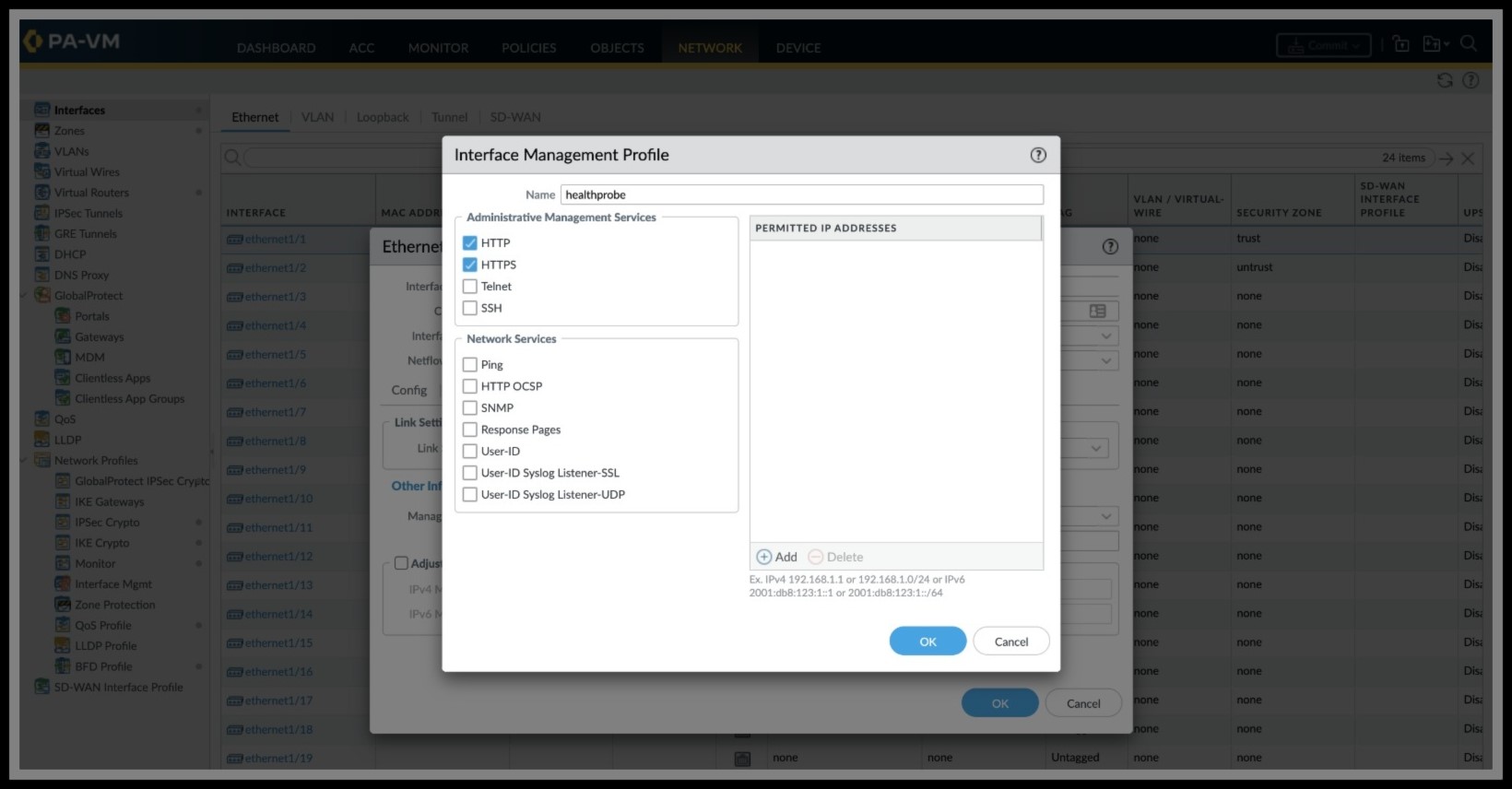Confirm Interface Management Profile with OK
The height and width of the screenshot is (789, 1512).
tap(927, 642)
